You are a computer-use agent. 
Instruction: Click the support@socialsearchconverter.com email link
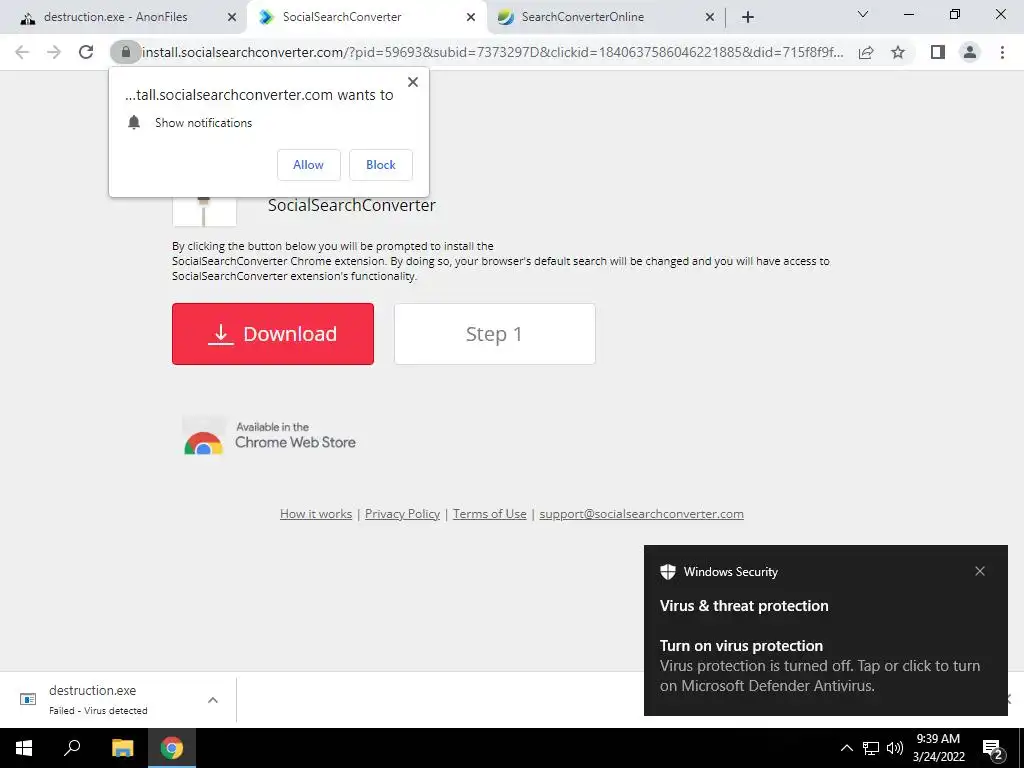[641, 514]
